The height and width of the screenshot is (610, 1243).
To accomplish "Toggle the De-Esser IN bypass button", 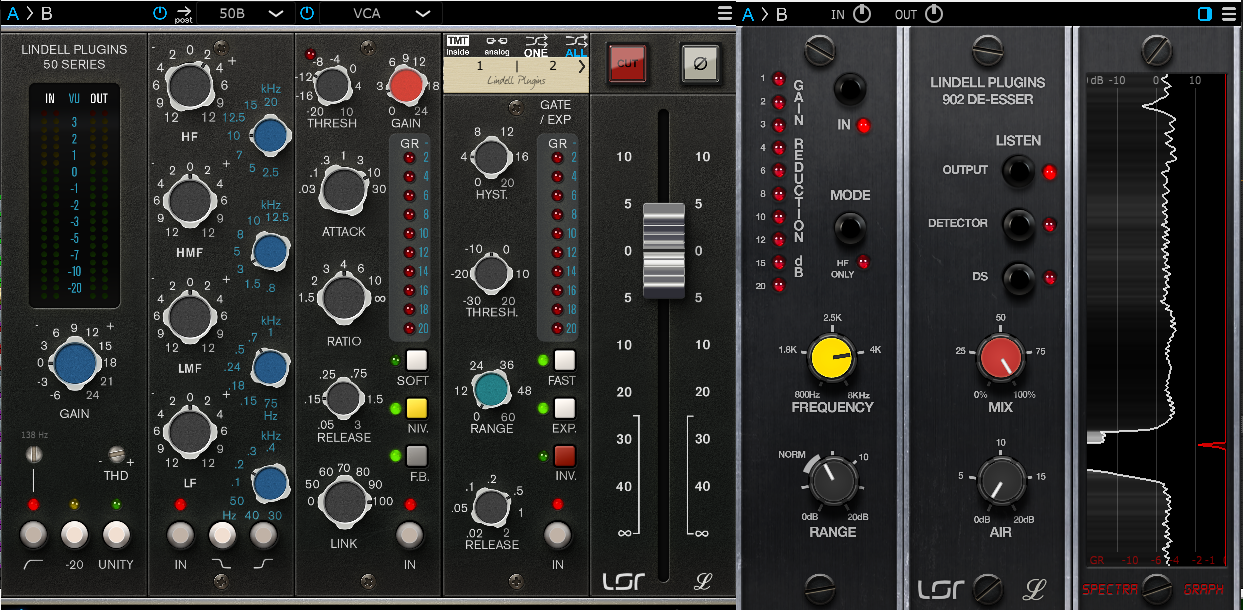I will pyautogui.click(x=850, y=89).
